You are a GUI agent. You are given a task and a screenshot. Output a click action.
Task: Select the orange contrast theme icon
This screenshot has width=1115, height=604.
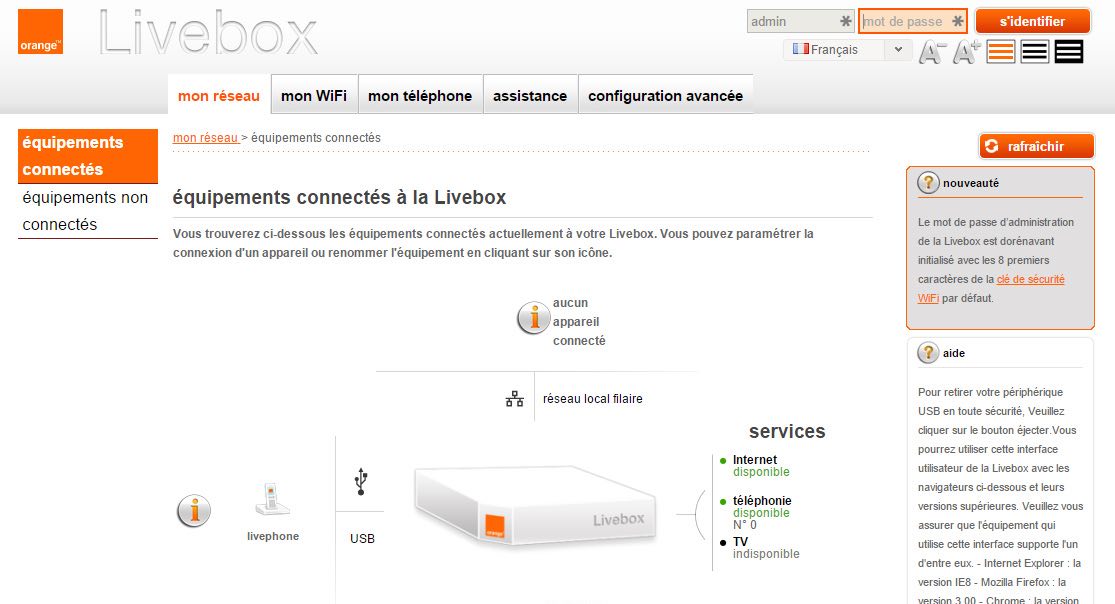click(1001, 52)
